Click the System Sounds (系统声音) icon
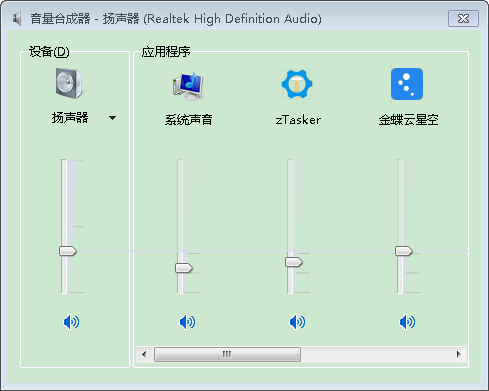 [188, 86]
